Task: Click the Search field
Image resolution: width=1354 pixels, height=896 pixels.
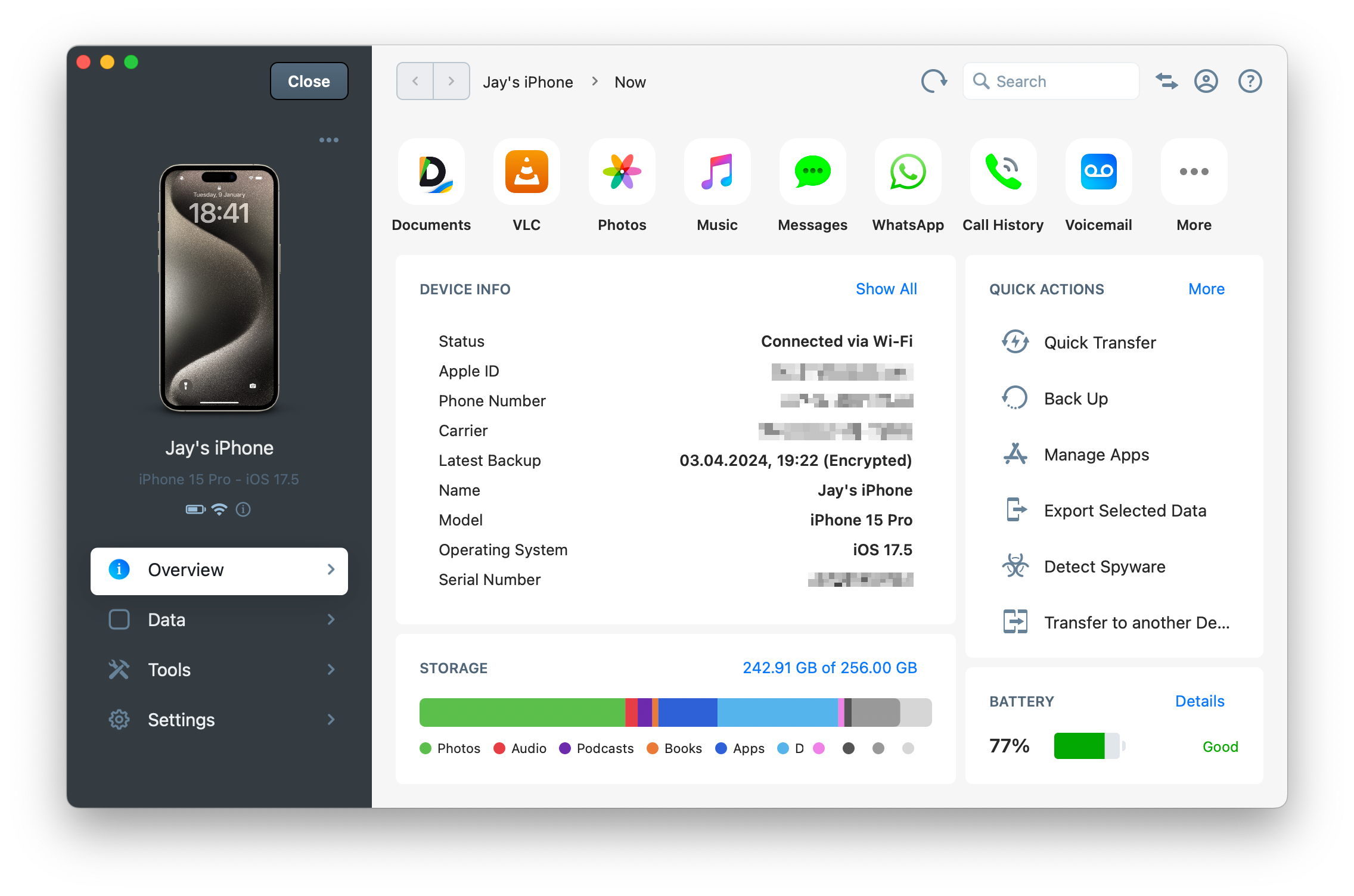Action: coord(1051,81)
